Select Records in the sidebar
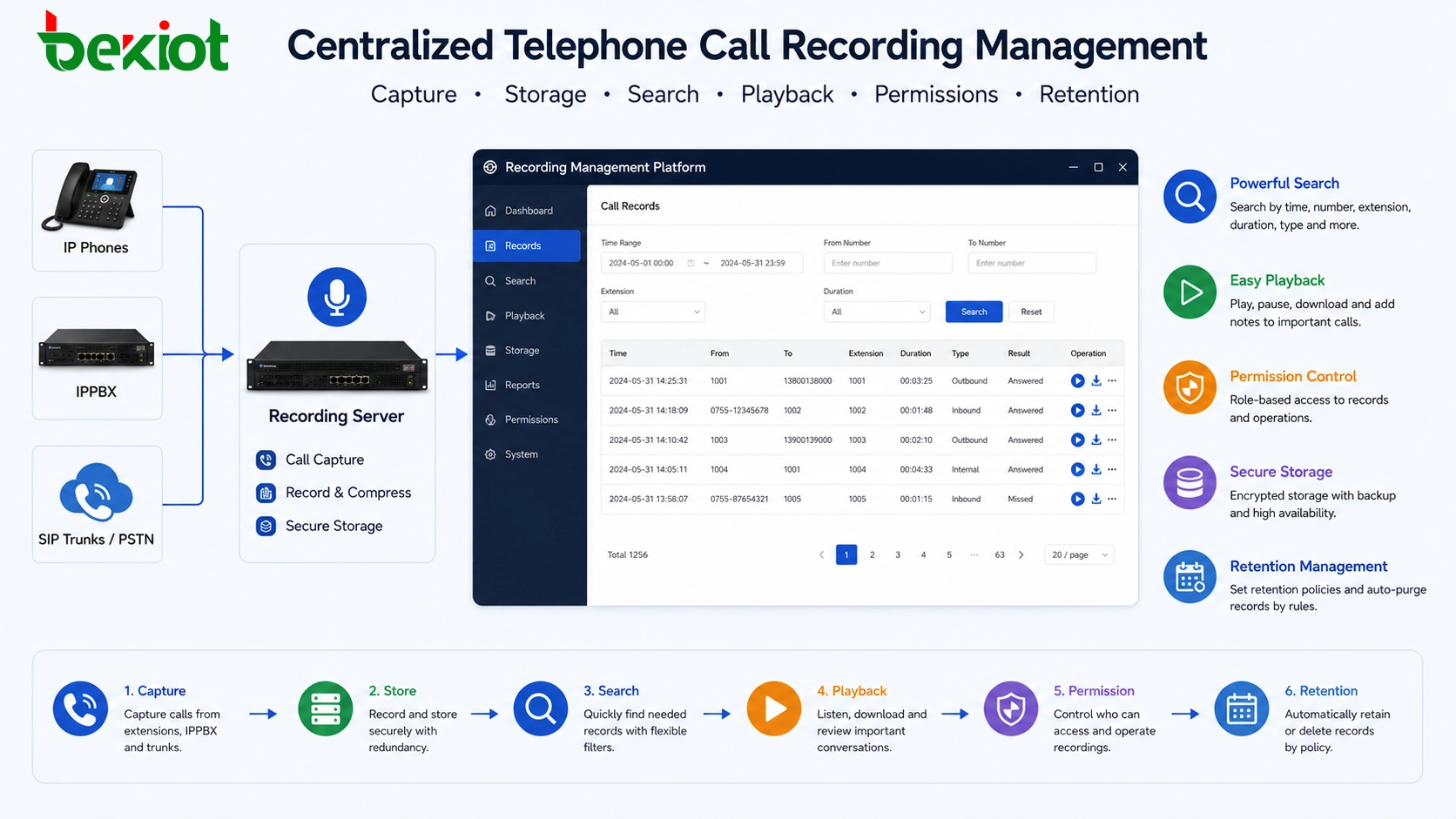The image size is (1456, 819). point(527,245)
